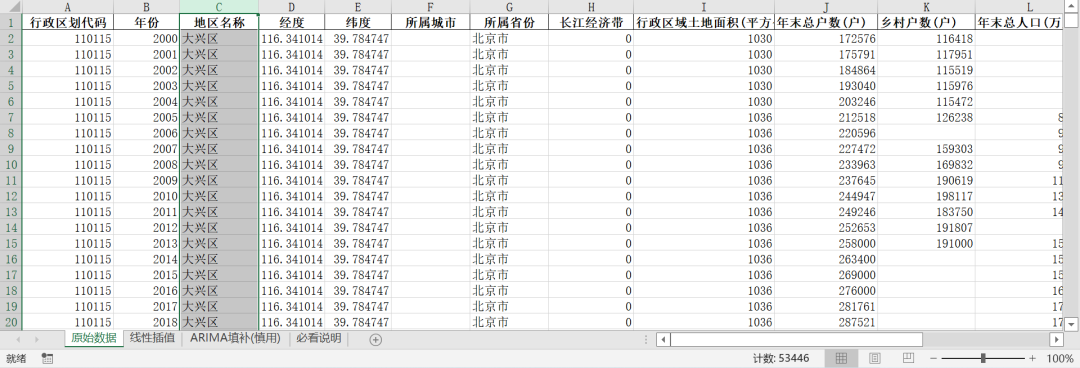Click the 经度 header cell
The height and width of the screenshot is (368, 1080).
pyautogui.click(x=291, y=22)
